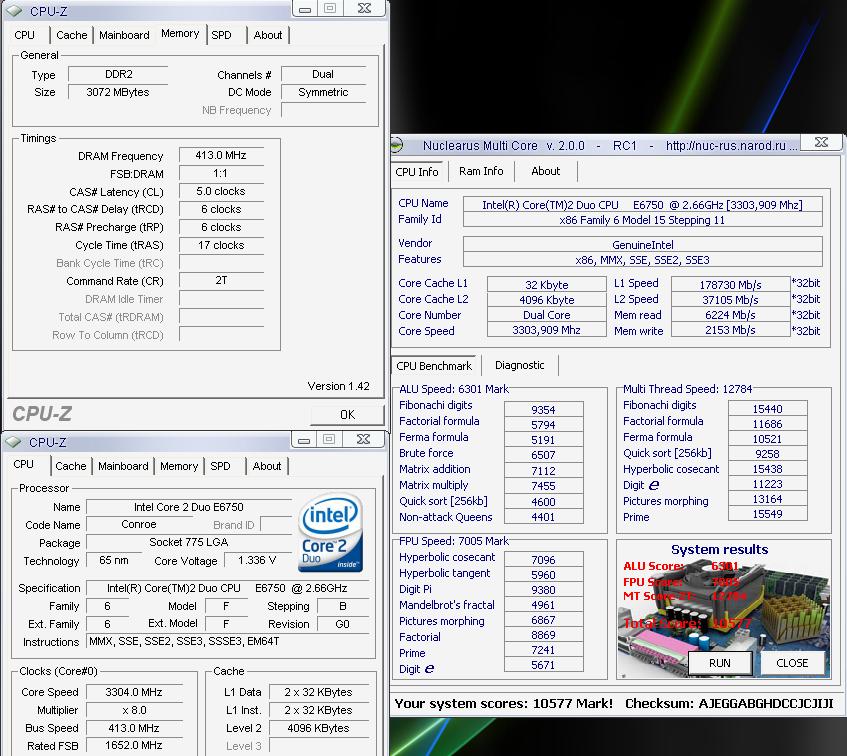Click FSB:DRAM ratio value 1:1
Screen dimensions: 847x756
[221, 173]
